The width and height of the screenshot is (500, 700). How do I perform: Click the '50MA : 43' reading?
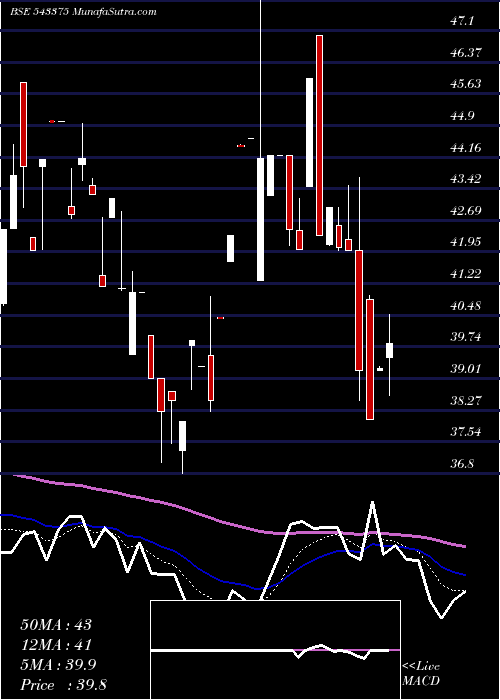[x=56, y=624]
